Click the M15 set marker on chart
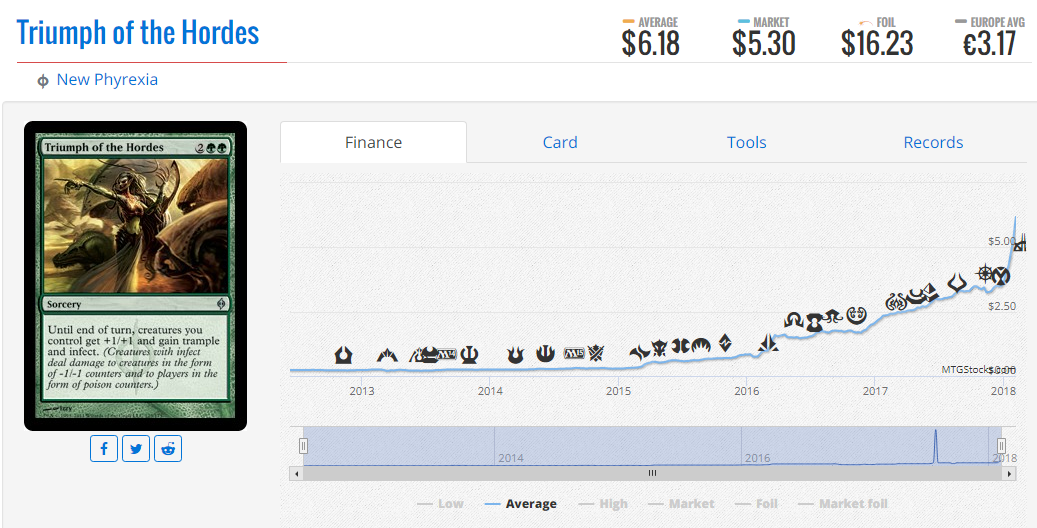The height and width of the screenshot is (528, 1037). tap(574, 354)
